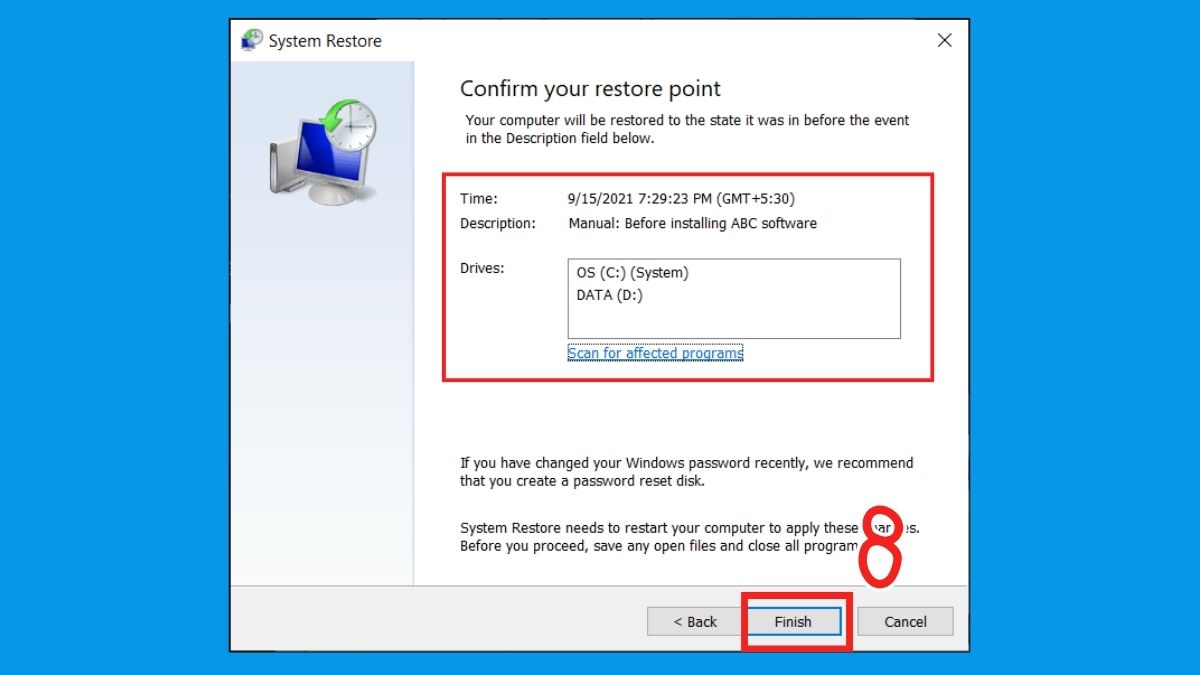Click the System Restore icon in the title bar
This screenshot has height=675, width=1200.
tap(252, 40)
